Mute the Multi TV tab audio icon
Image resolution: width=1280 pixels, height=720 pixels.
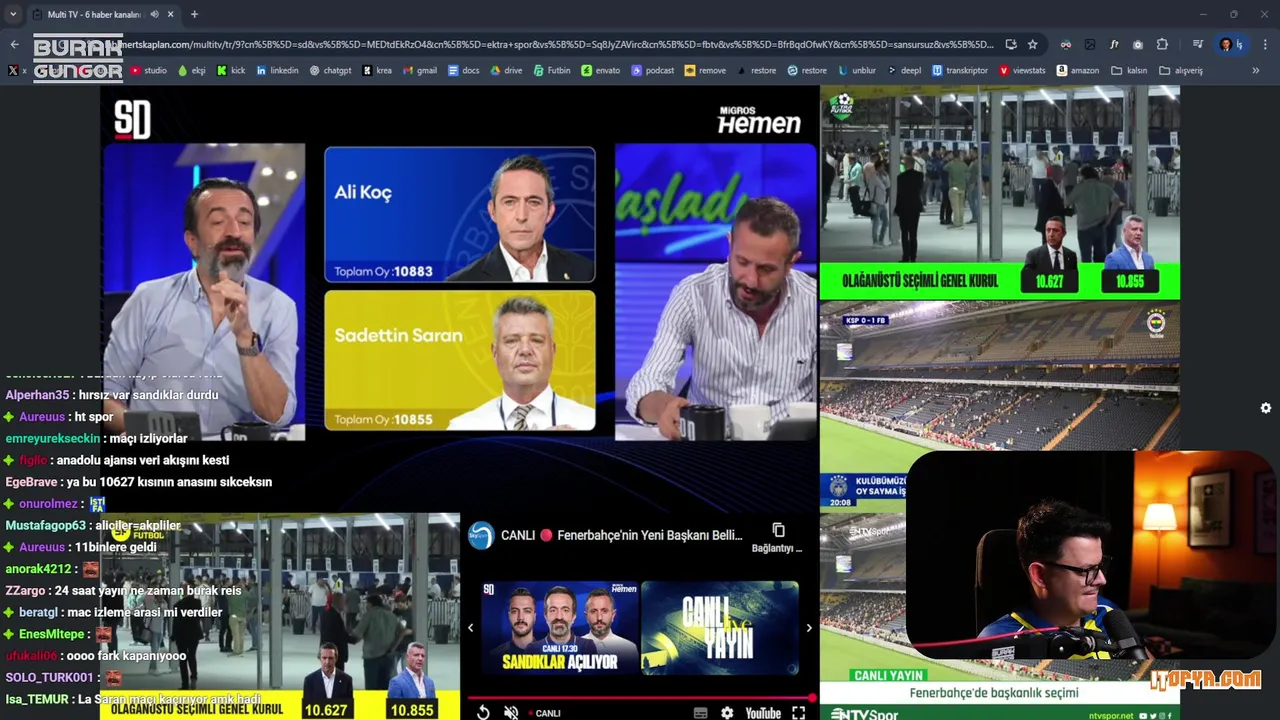point(154,14)
